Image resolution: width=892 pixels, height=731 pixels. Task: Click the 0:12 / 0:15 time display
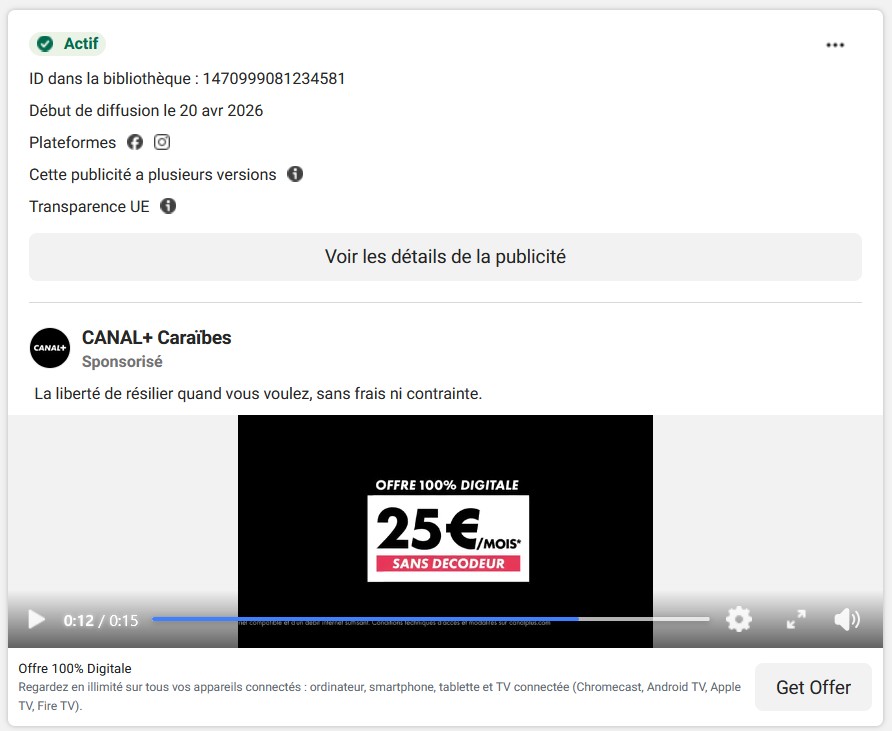(101, 620)
